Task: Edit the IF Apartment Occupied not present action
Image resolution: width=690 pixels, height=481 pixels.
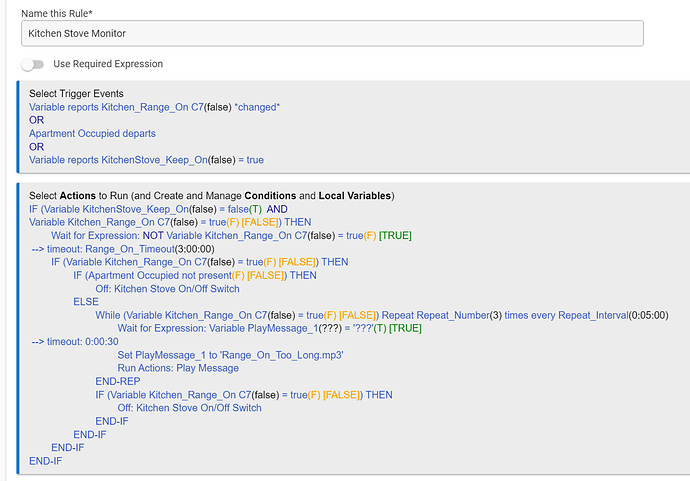Action: [x=195, y=275]
